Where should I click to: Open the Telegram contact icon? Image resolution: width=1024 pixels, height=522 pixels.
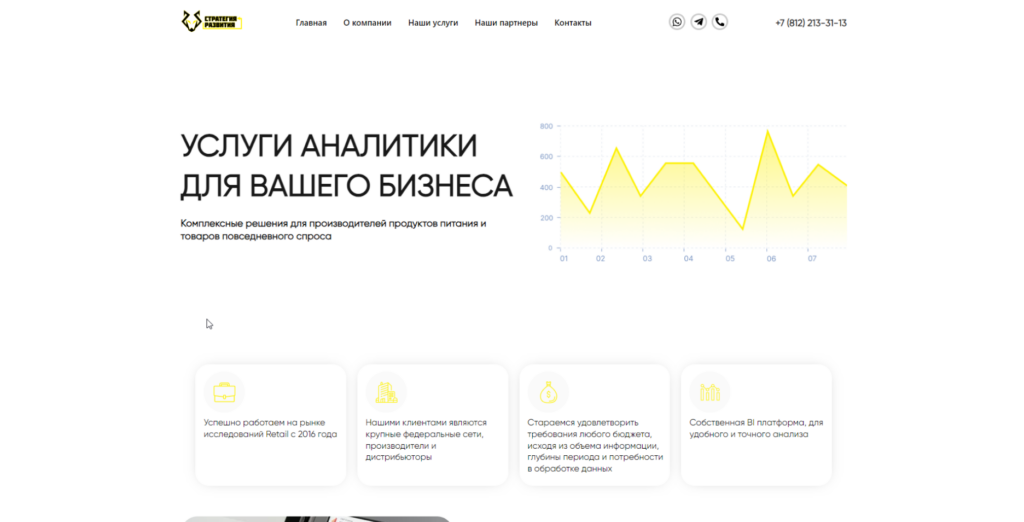pyautogui.click(x=698, y=22)
